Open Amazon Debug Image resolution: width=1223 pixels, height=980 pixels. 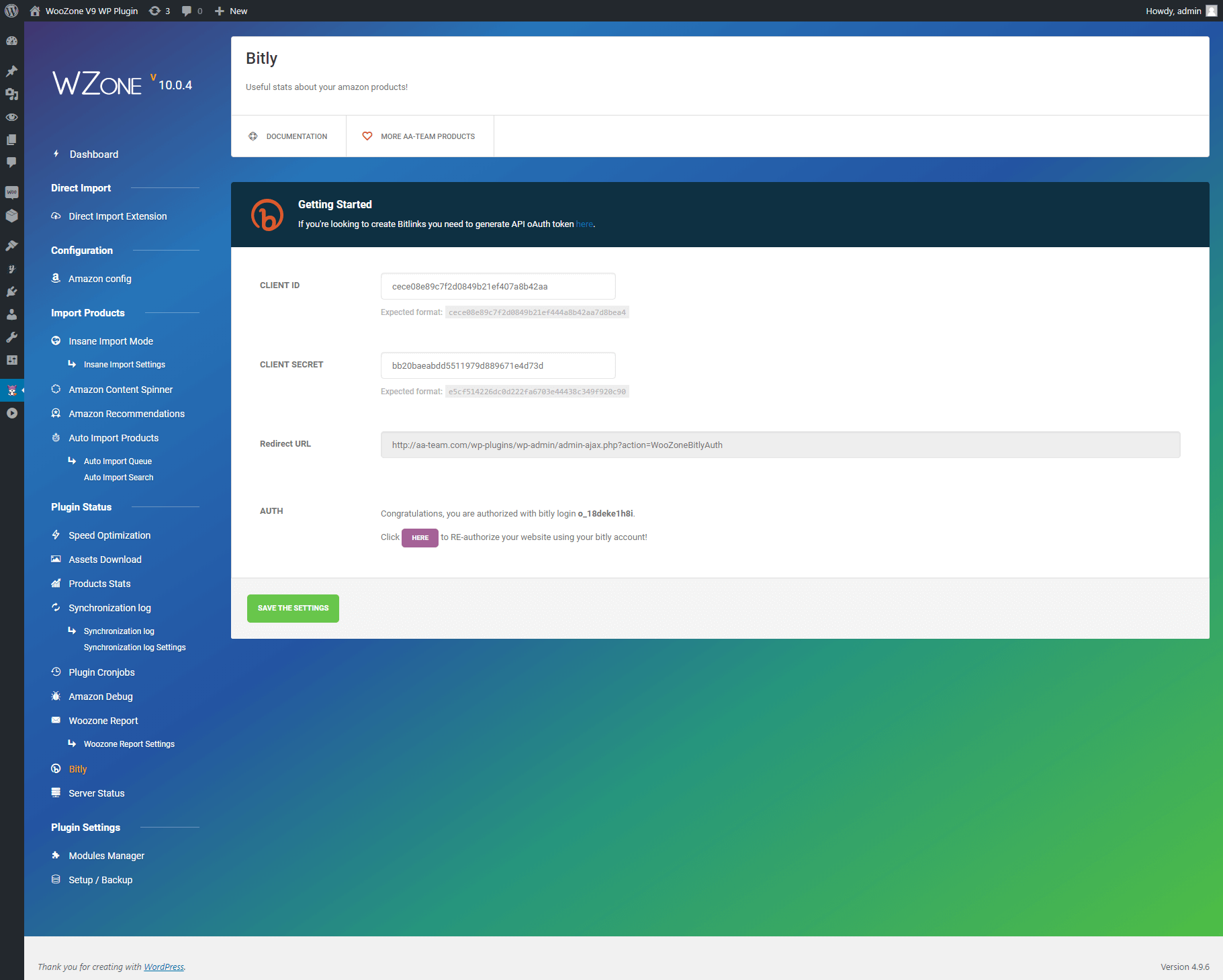(x=101, y=697)
